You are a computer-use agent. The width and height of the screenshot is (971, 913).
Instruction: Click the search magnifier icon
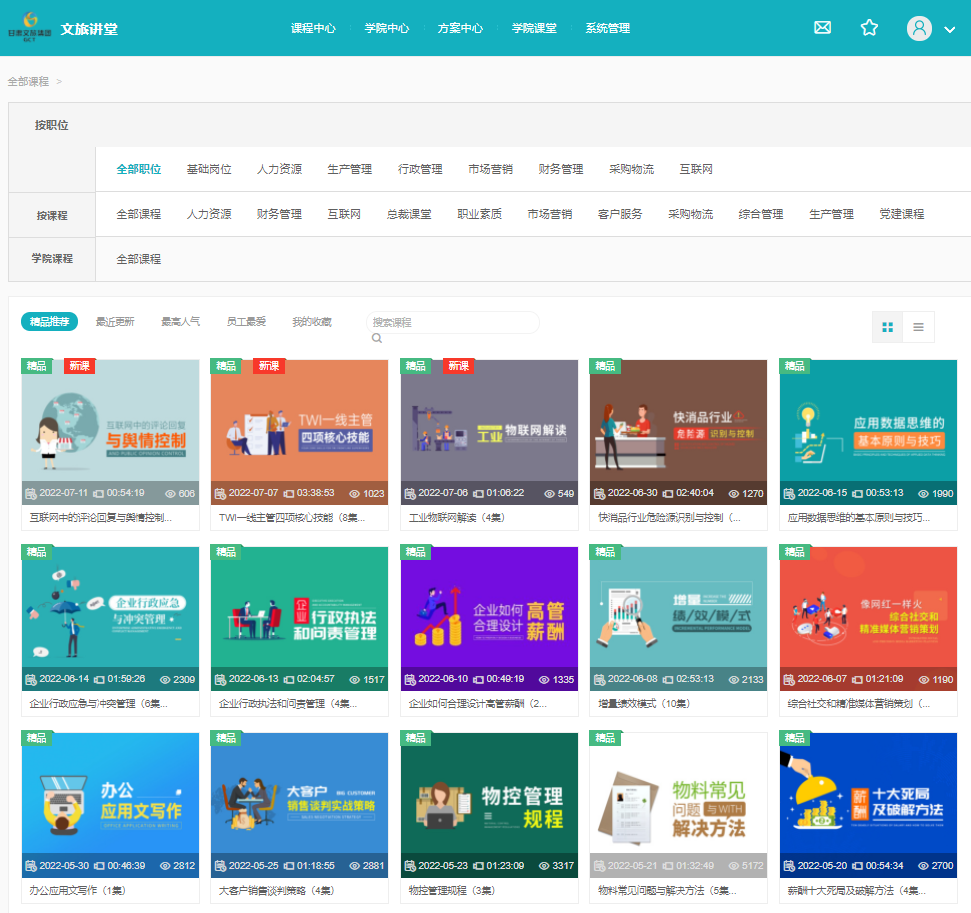click(377, 338)
